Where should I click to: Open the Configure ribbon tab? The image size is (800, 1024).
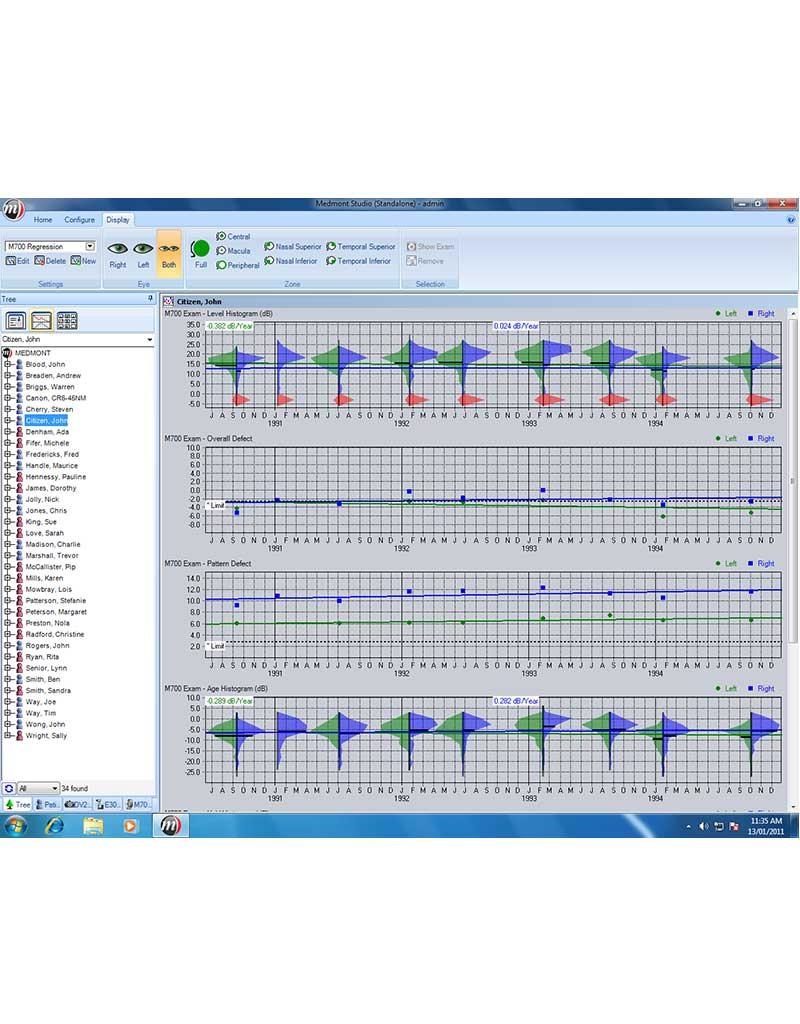[x=79, y=220]
